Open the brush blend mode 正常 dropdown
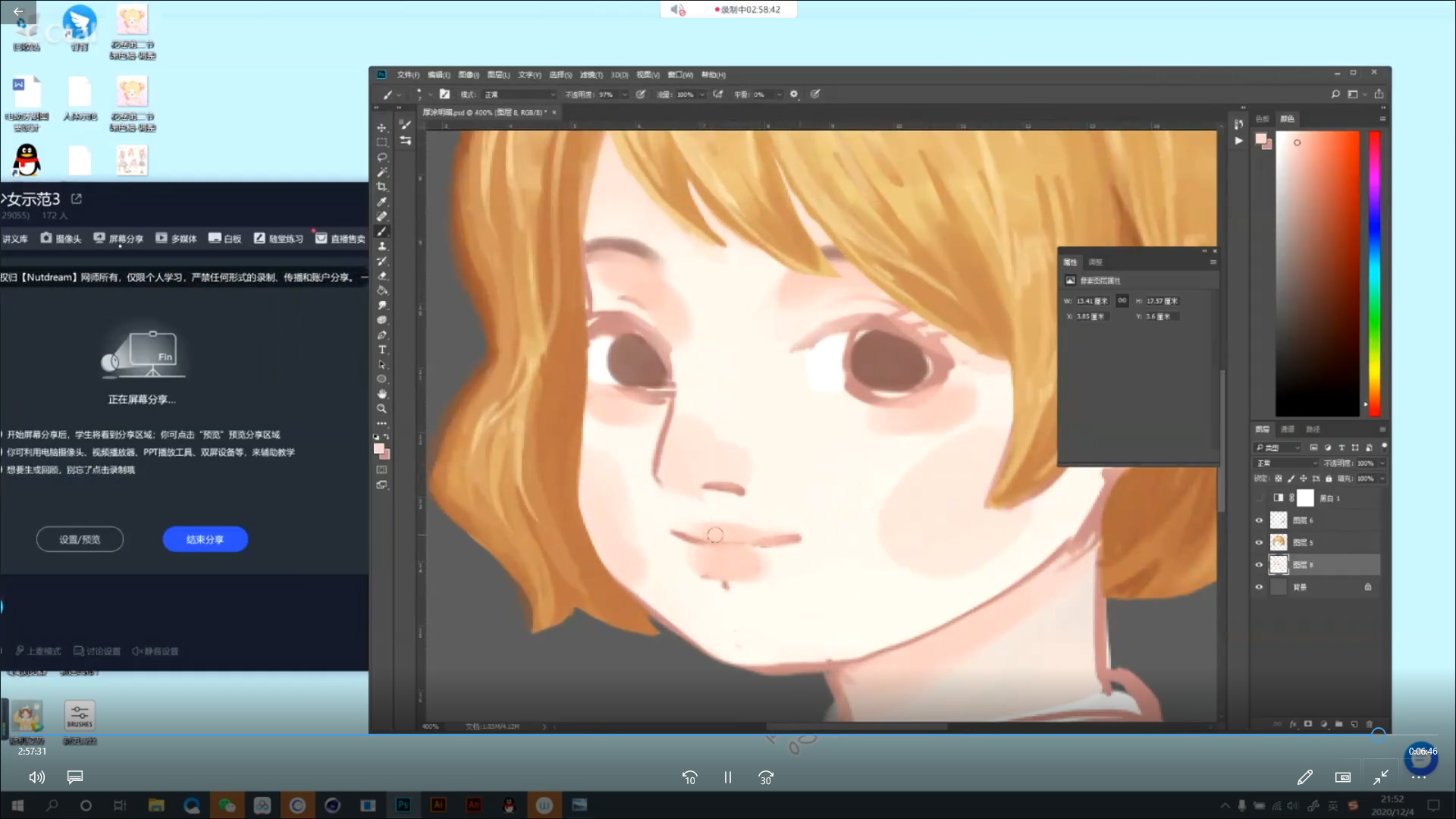The image size is (1456, 819). (x=519, y=95)
